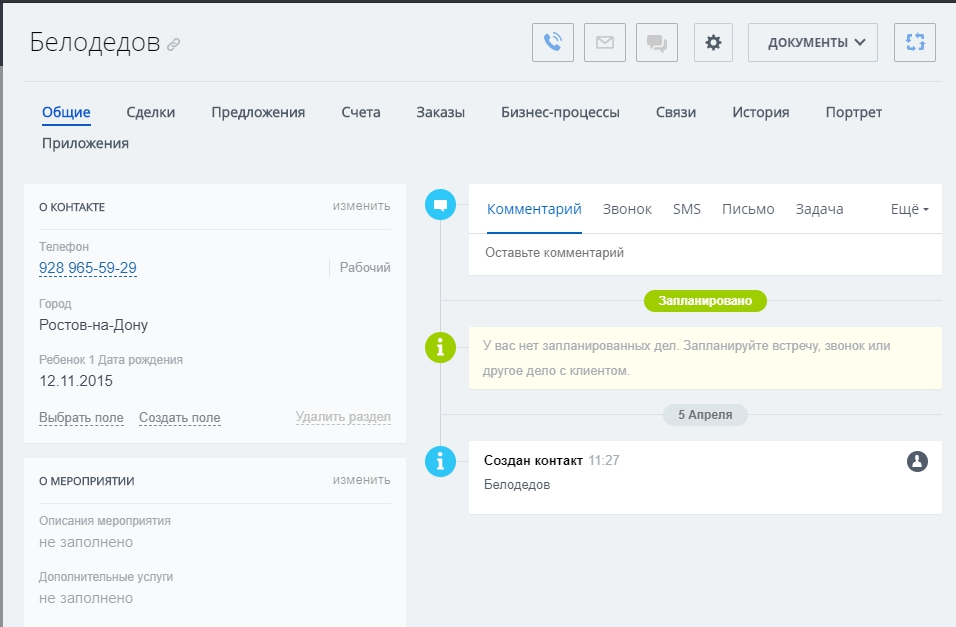Open settings with the gear icon
The image size is (956, 627).
(x=713, y=43)
